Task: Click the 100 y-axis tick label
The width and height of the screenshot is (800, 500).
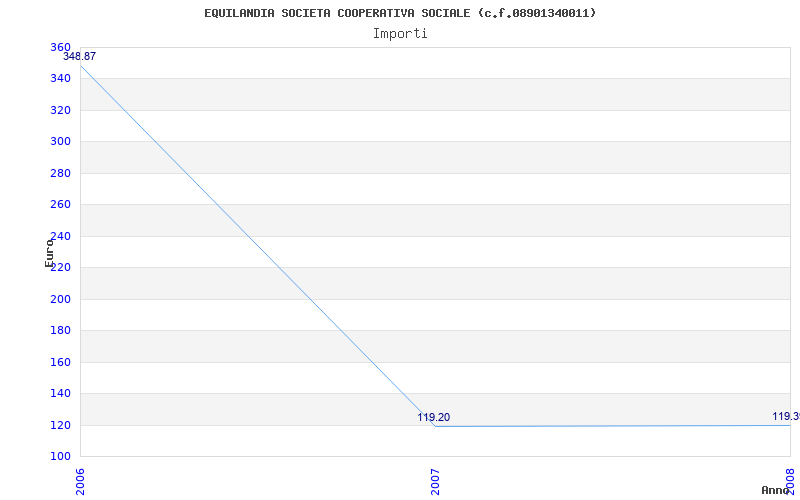Action: tap(60, 457)
